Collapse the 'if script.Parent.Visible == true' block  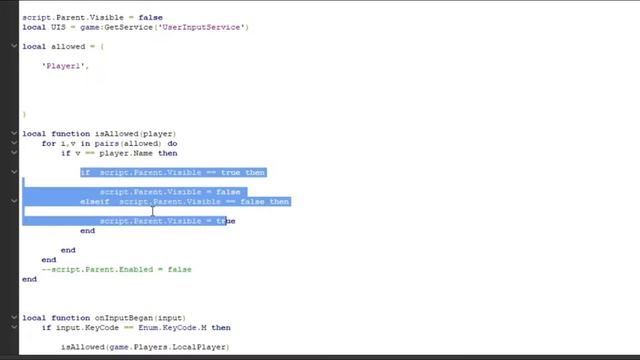[14, 172]
